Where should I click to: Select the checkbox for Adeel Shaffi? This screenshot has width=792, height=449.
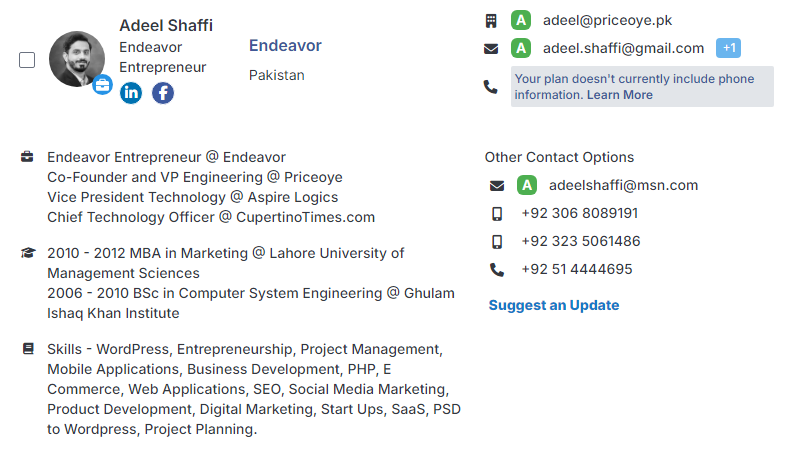(x=27, y=60)
